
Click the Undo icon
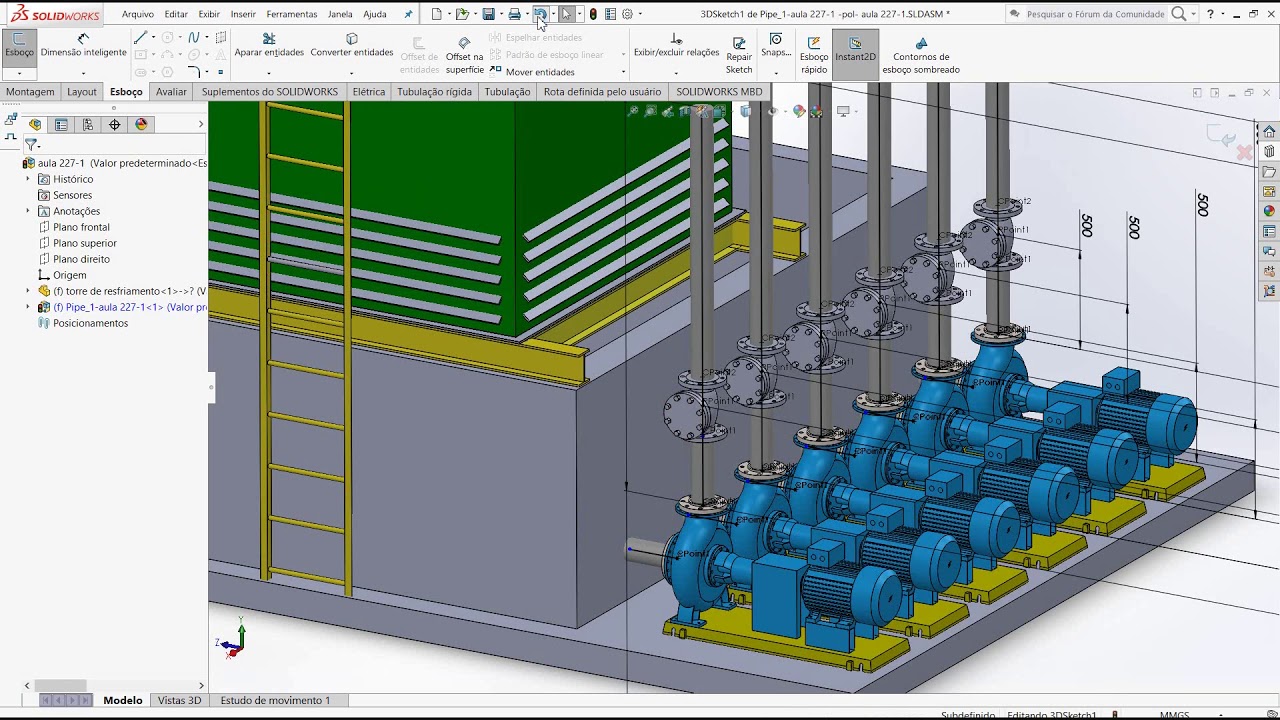(540, 14)
